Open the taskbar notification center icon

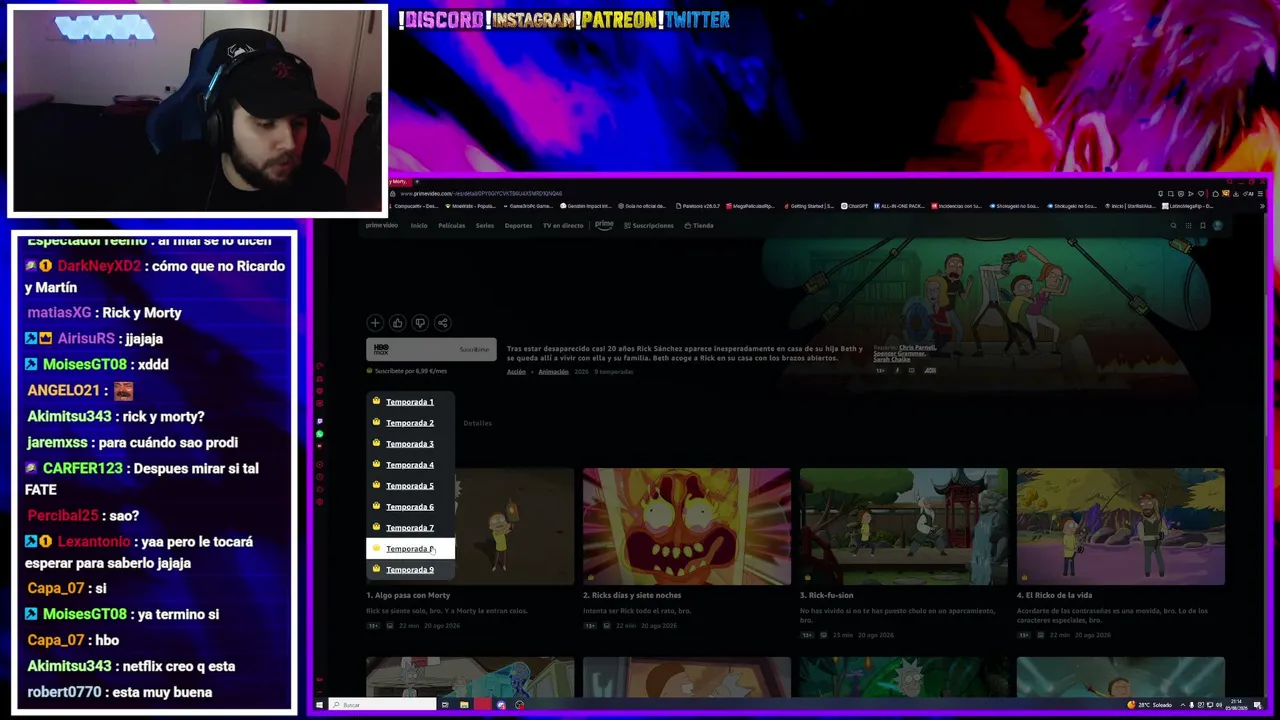1257,705
